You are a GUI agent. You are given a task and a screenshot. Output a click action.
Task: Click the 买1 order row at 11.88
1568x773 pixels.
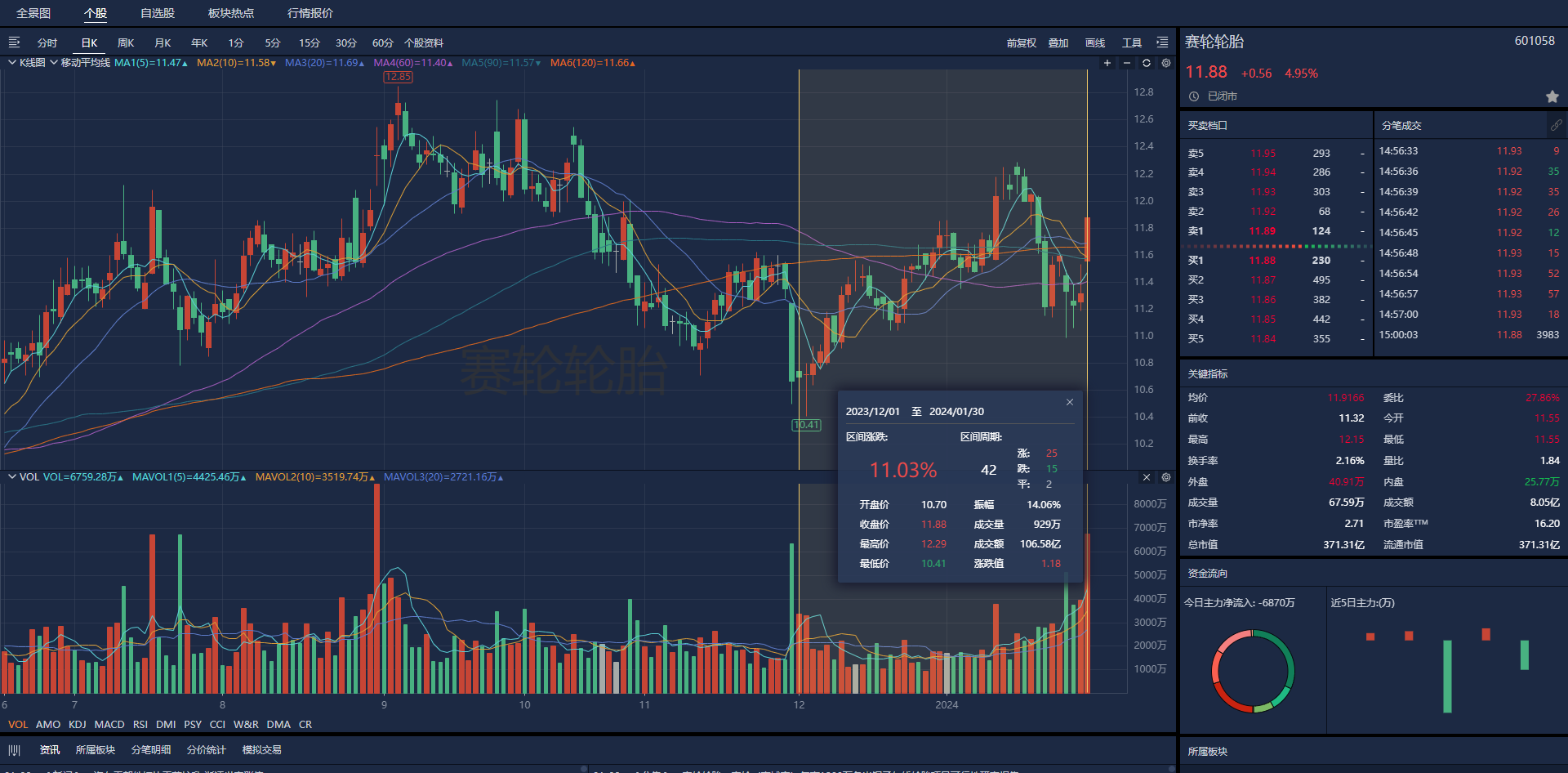coord(1276,261)
